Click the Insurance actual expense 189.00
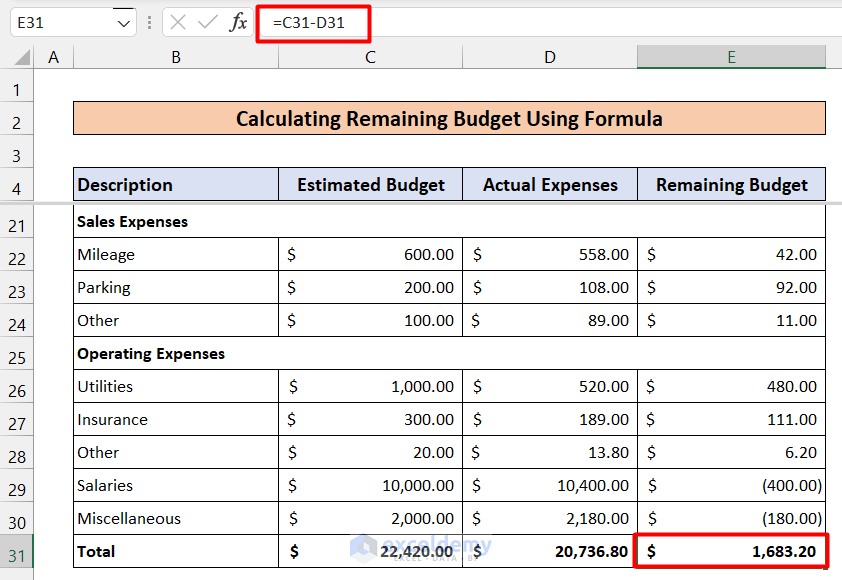Viewport: 842px width, 580px height. [x=549, y=419]
